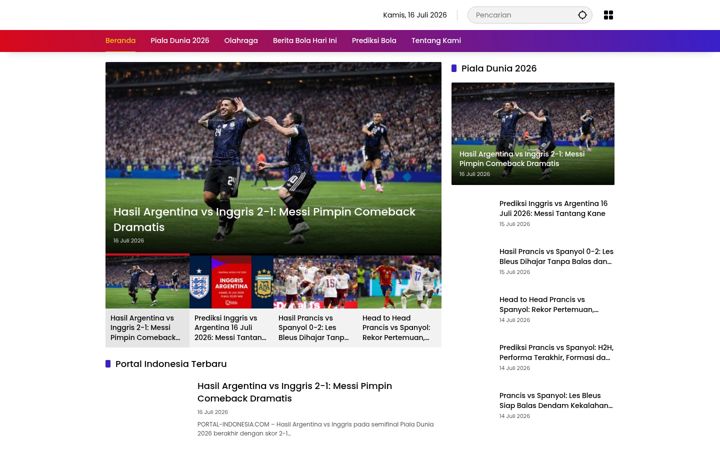Image resolution: width=720 pixels, height=450 pixels.
Task: Go to Beranda menu item
Action: (120, 40)
